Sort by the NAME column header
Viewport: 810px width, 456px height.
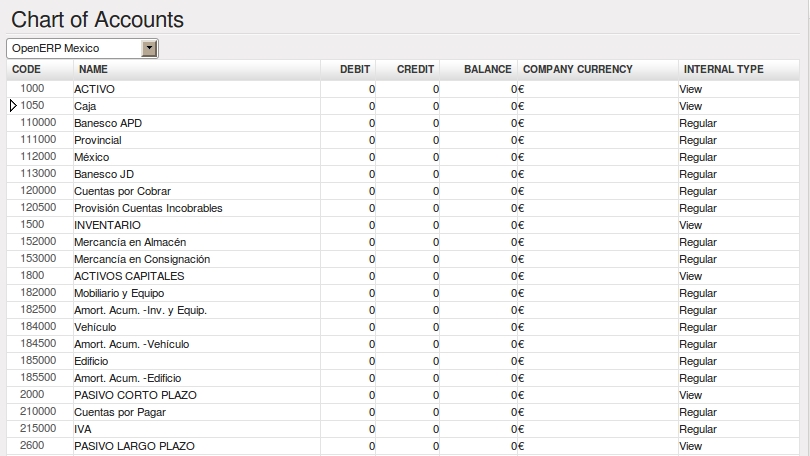93,69
